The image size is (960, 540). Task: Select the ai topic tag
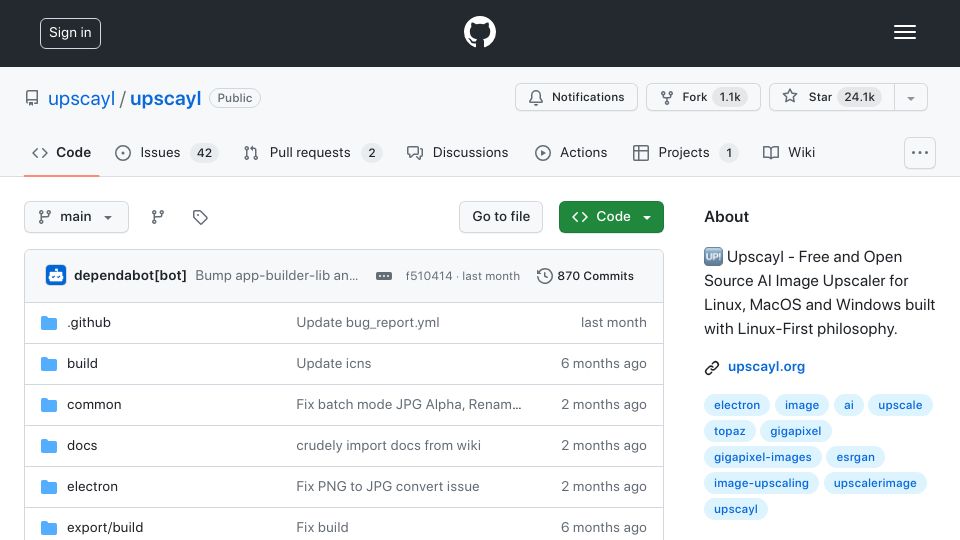849,405
